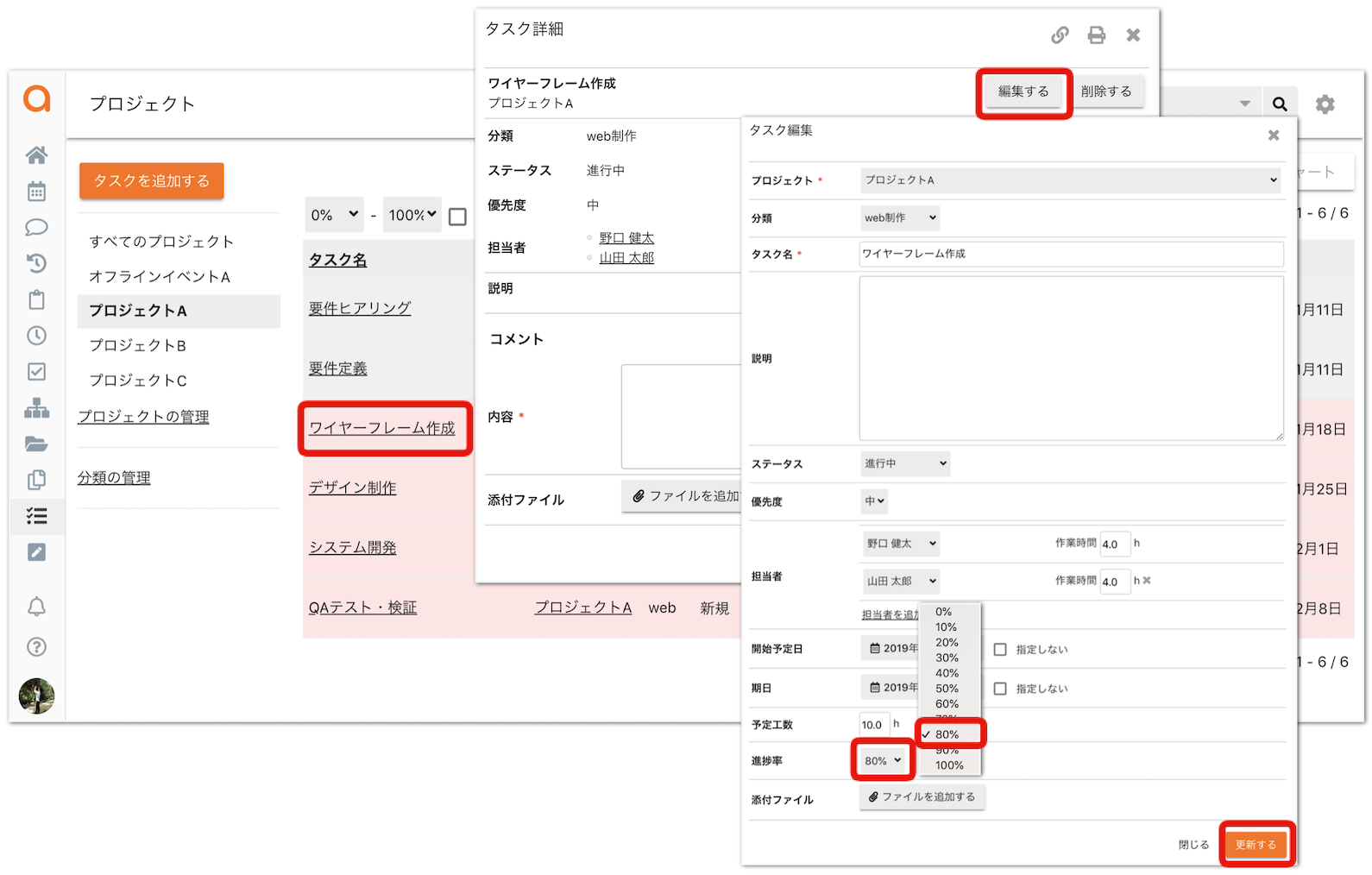Open the edit note icon in the sidebar
This screenshot has height=875, width=1372.
(x=36, y=552)
